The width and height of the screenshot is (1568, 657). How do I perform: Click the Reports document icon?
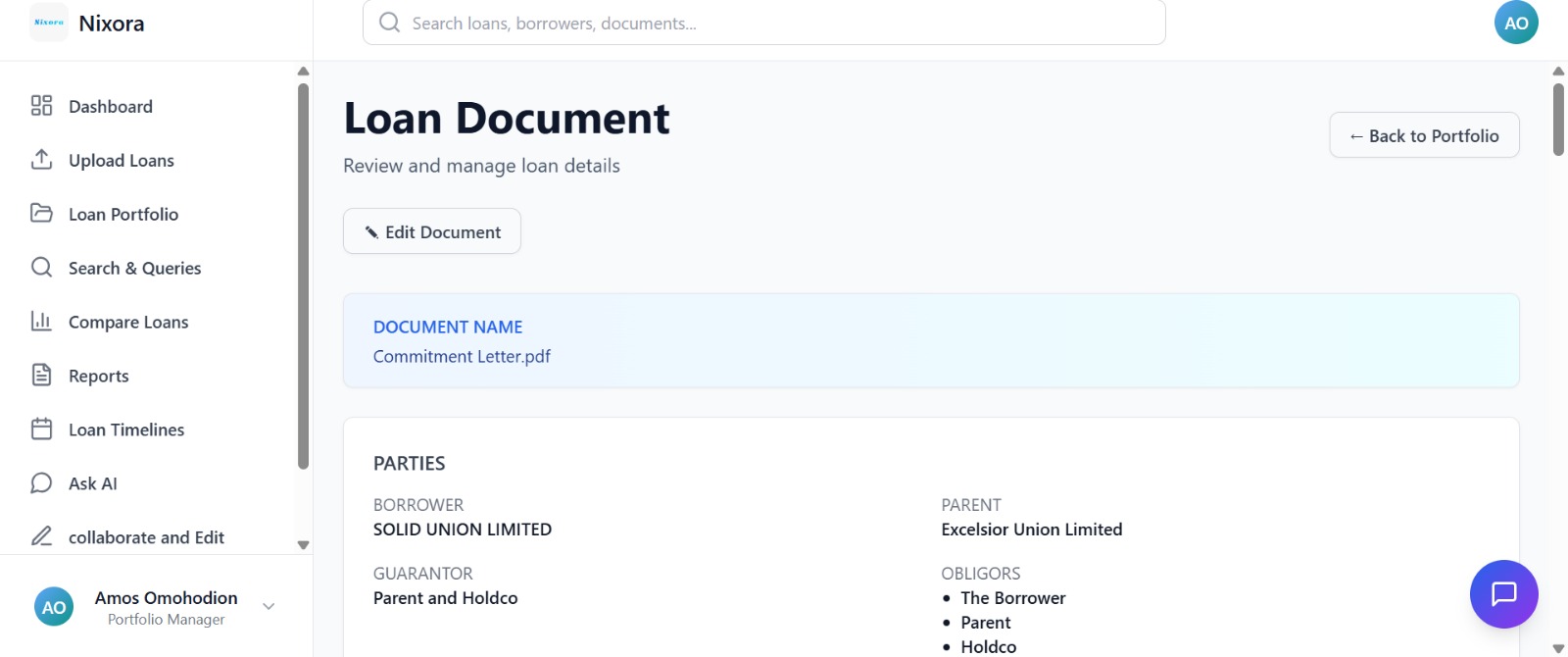41,376
